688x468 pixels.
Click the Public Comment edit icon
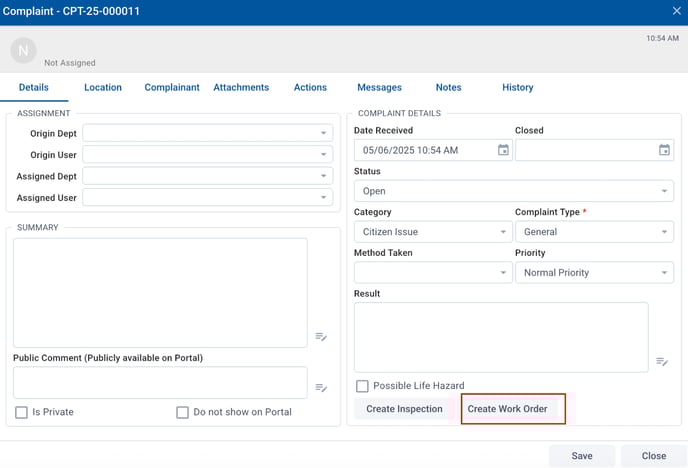(x=321, y=388)
